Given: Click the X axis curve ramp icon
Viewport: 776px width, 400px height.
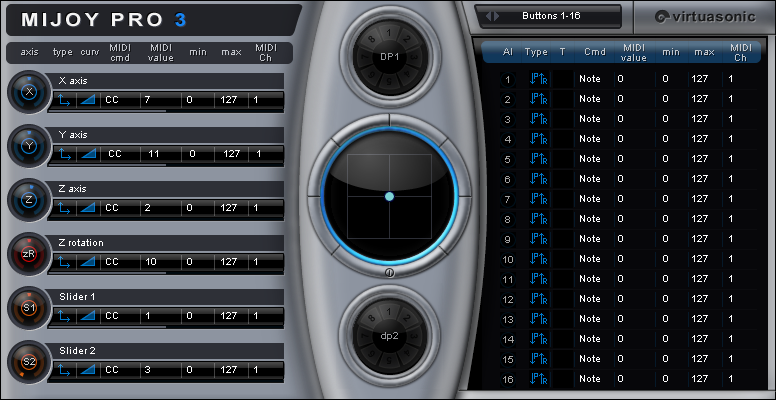Looking at the screenshot, I should [88, 100].
